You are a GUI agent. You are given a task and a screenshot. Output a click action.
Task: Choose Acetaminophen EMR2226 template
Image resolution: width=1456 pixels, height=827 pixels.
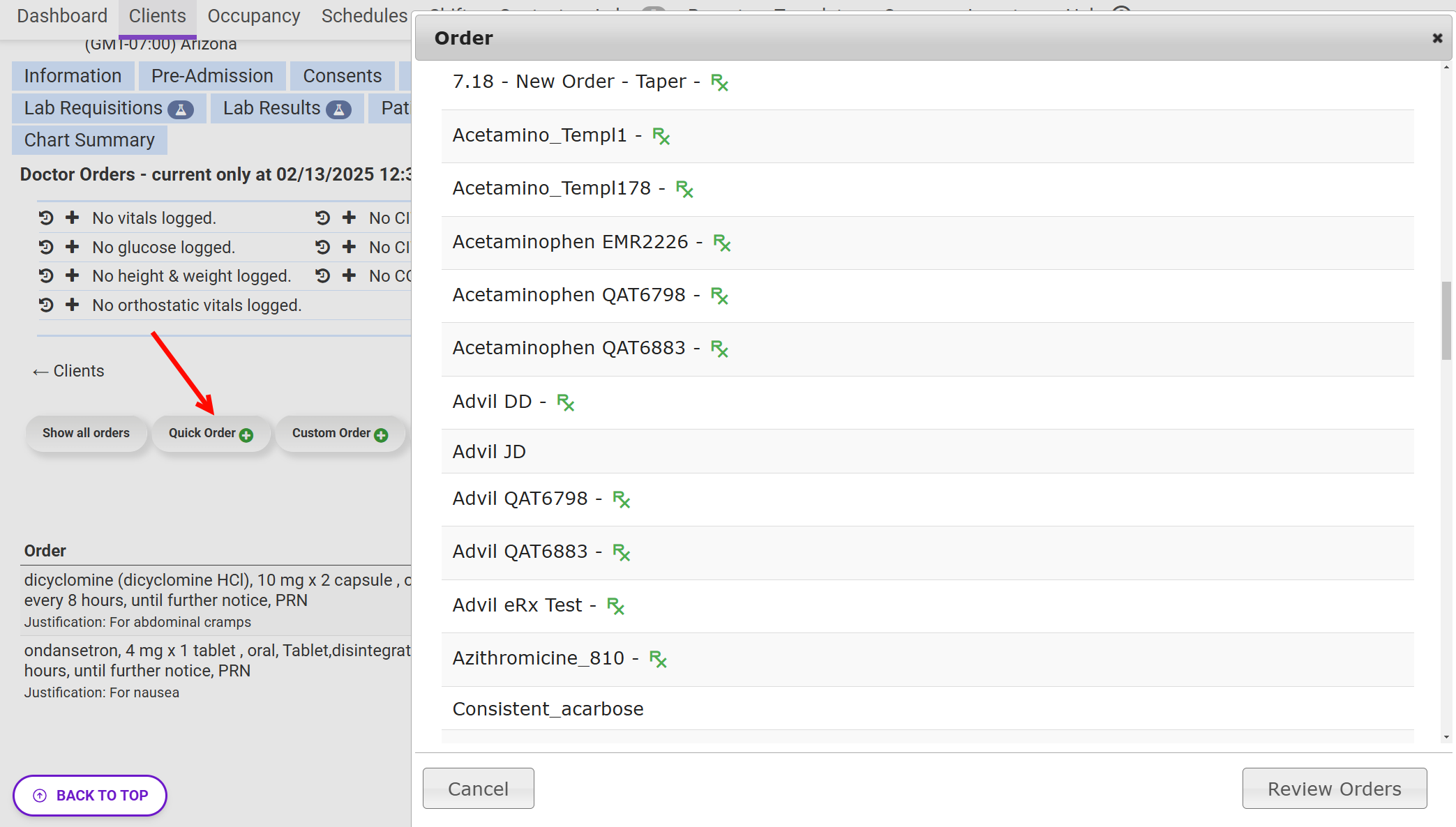point(570,242)
